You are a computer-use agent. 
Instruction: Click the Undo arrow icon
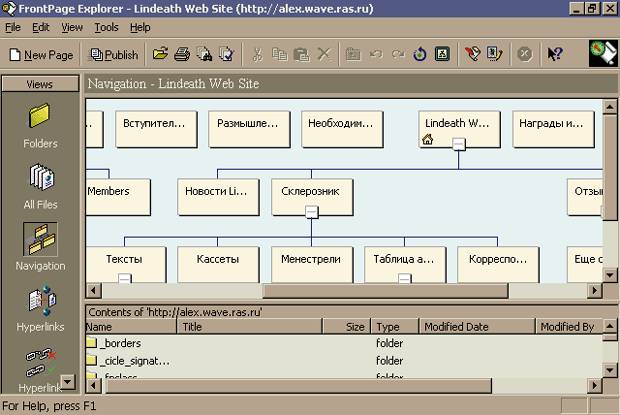pos(376,54)
